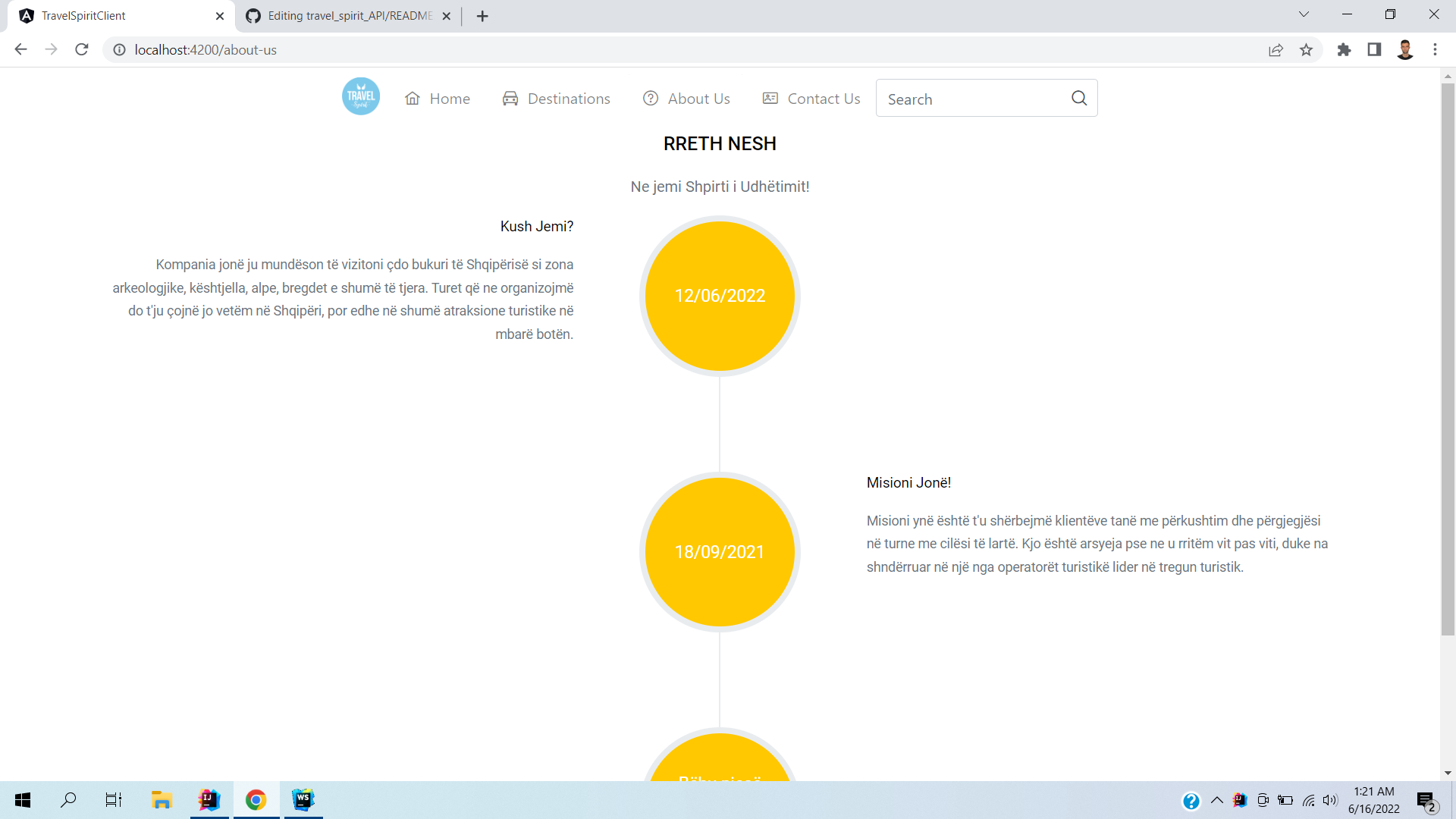Viewport: 1456px width, 819px height.
Task: Click the Misioni Jonë! heading
Action: point(908,482)
